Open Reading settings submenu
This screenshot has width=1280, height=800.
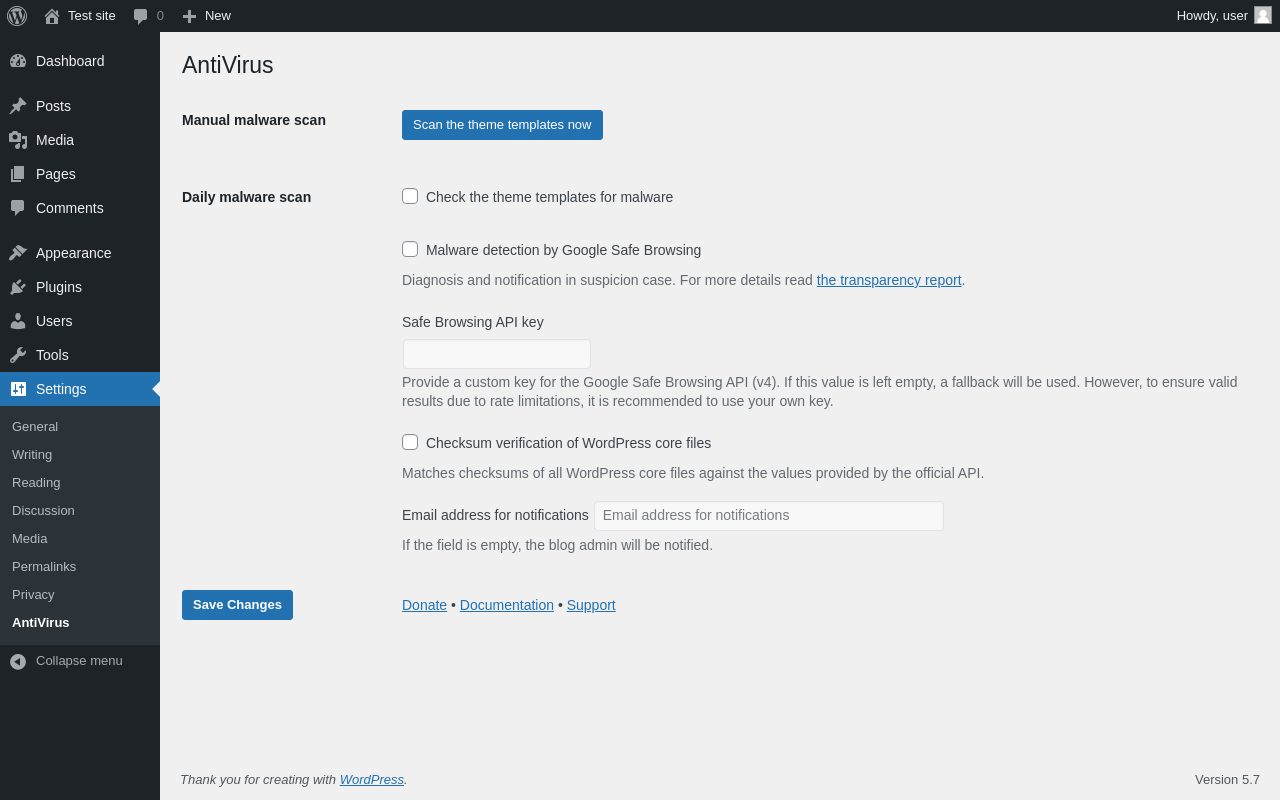tap(36, 482)
